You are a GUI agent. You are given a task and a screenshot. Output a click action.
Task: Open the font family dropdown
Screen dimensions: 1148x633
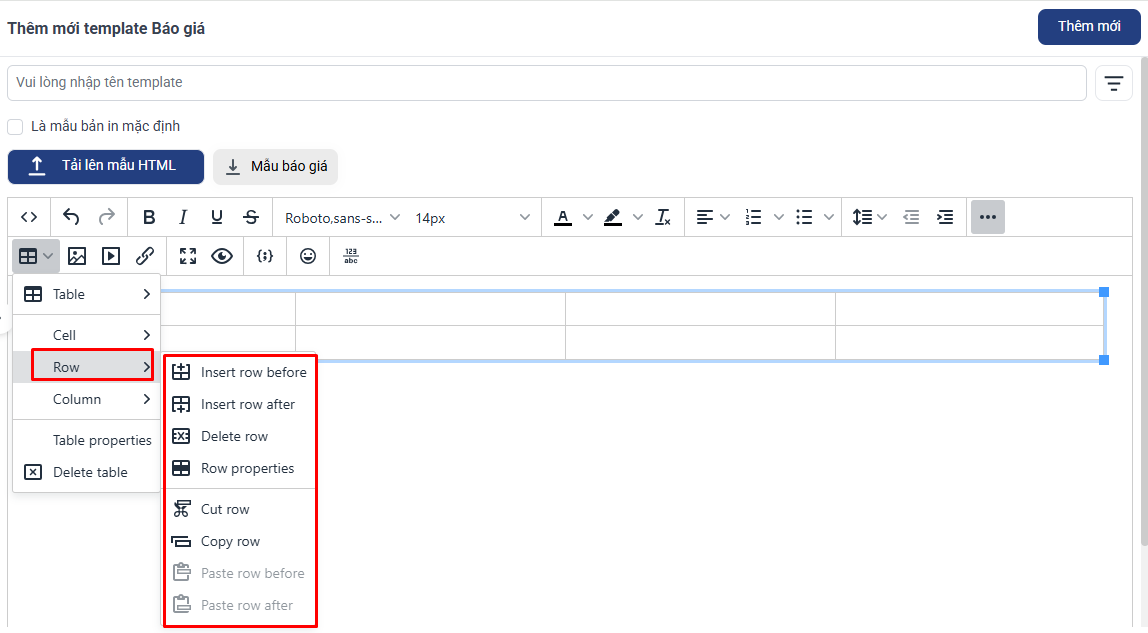pos(342,217)
